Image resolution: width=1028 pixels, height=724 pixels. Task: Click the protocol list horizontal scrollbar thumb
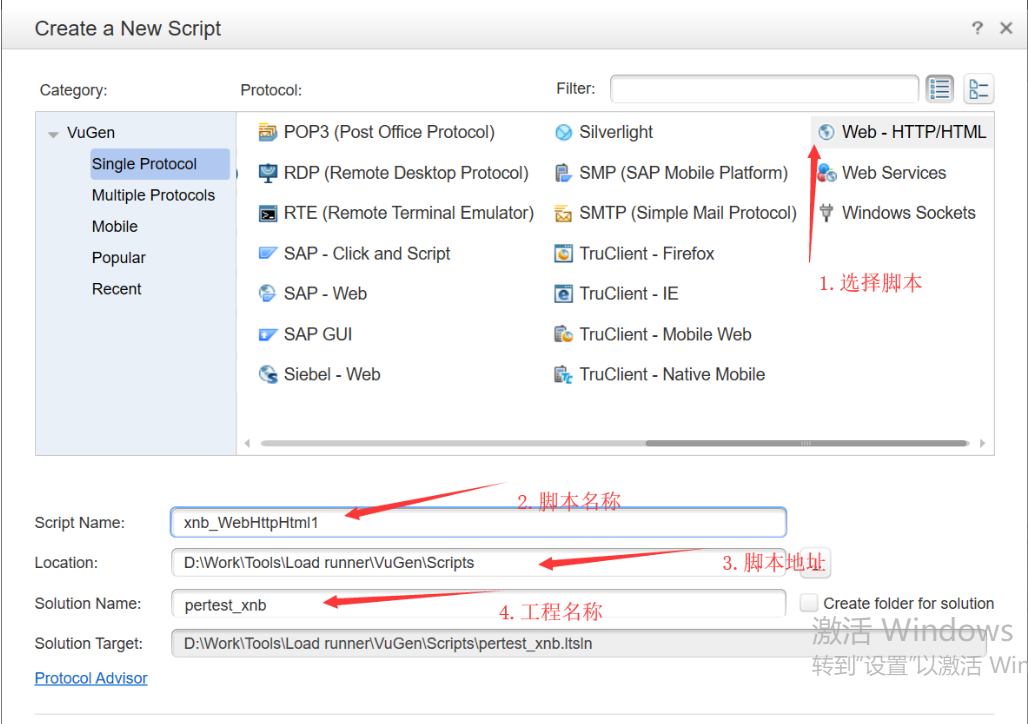click(x=806, y=443)
